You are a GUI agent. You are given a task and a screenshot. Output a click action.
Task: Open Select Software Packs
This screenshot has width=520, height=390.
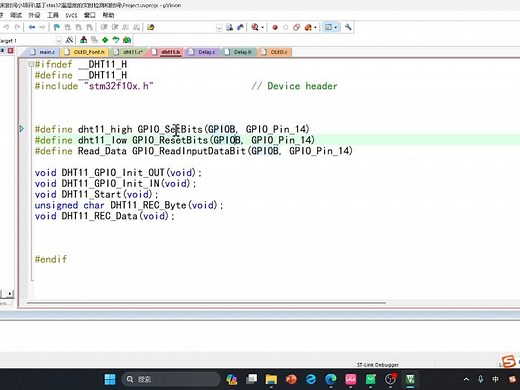pos(116,40)
